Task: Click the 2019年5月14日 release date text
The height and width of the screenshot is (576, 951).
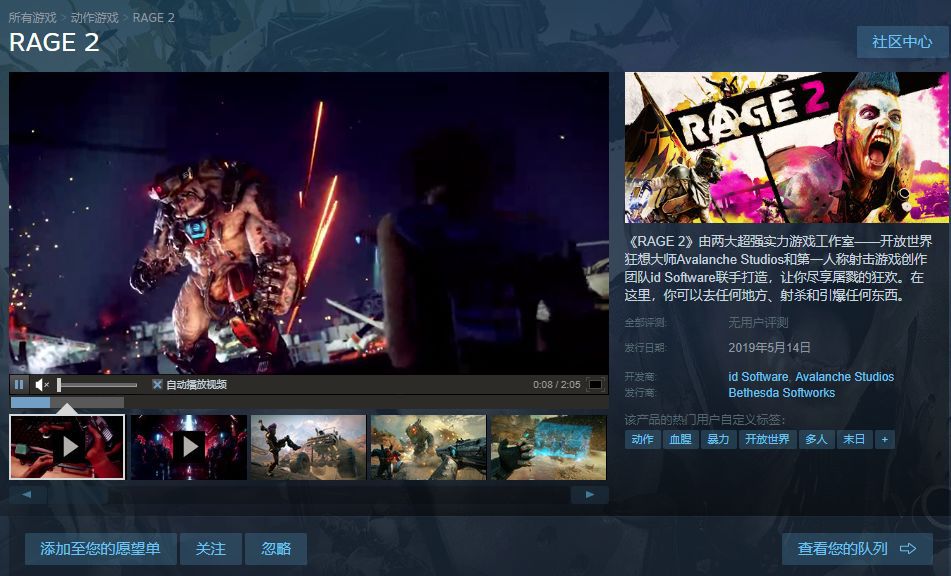Action: pyautogui.click(x=769, y=347)
